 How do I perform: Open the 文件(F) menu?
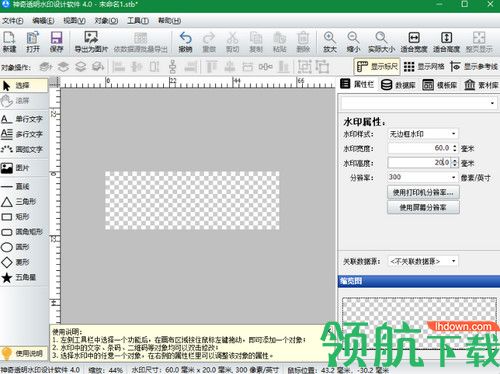coord(13,21)
